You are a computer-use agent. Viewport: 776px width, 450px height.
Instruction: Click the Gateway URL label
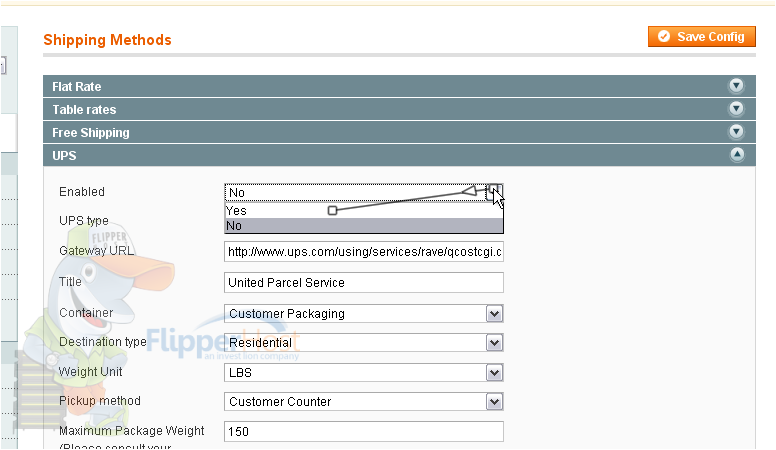[x=97, y=250]
